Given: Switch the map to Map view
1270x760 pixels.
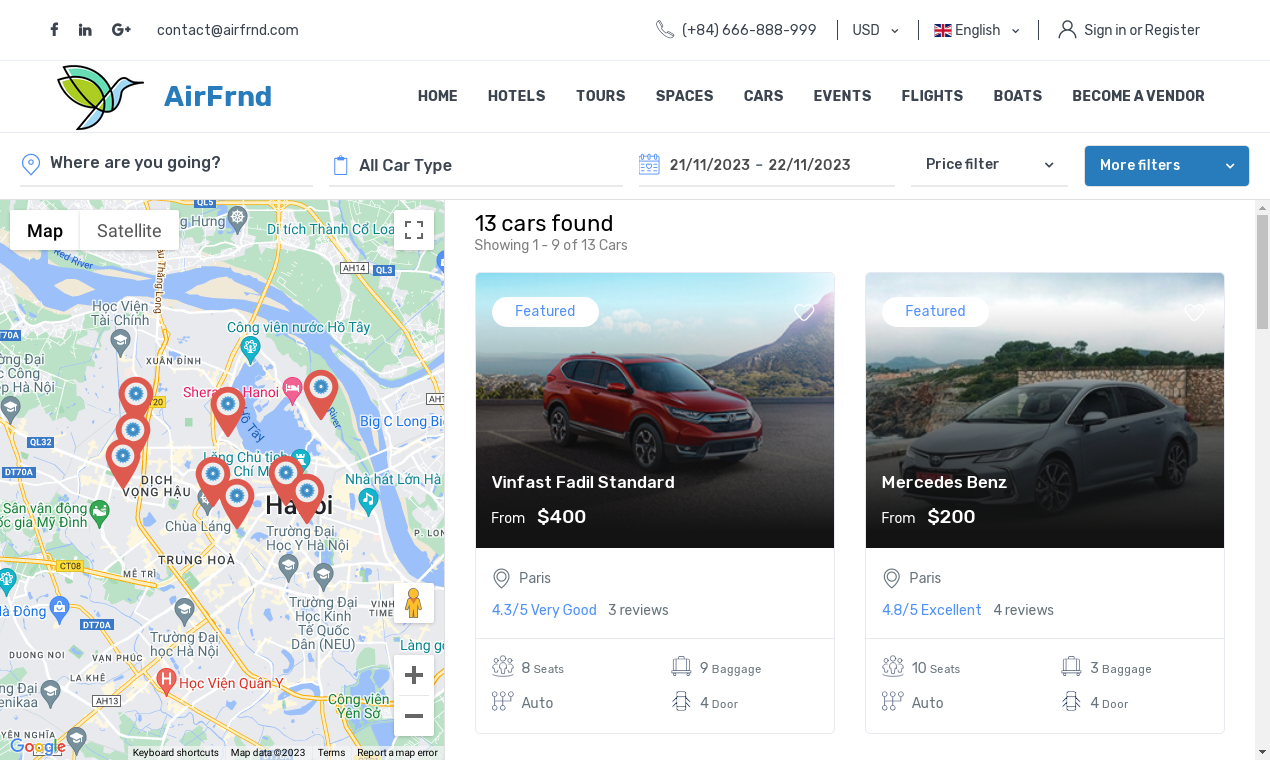Looking at the screenshot, I should [45, 230].
